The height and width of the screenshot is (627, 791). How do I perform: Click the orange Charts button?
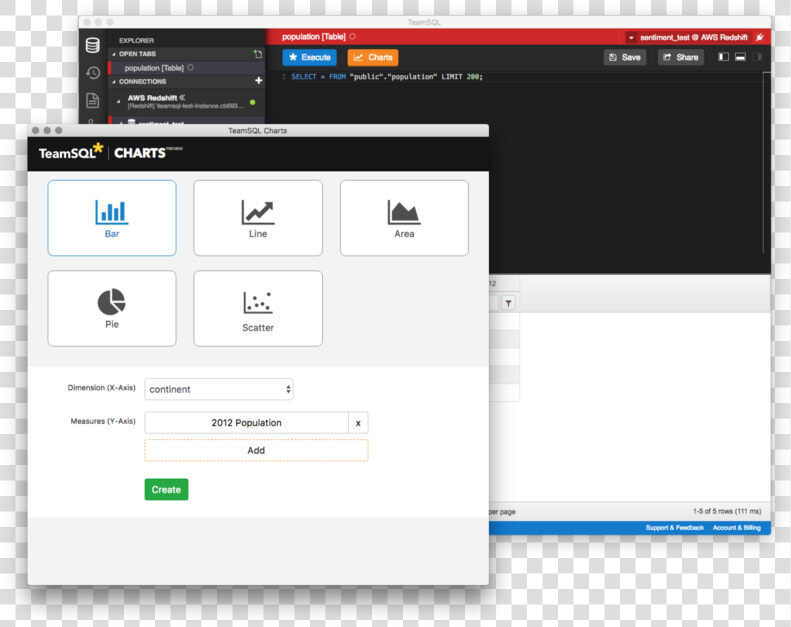(x=373, y=58)
